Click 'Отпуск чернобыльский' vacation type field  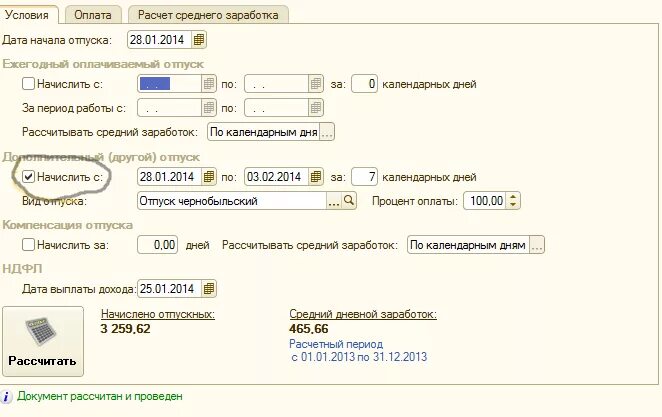(232, 201)
